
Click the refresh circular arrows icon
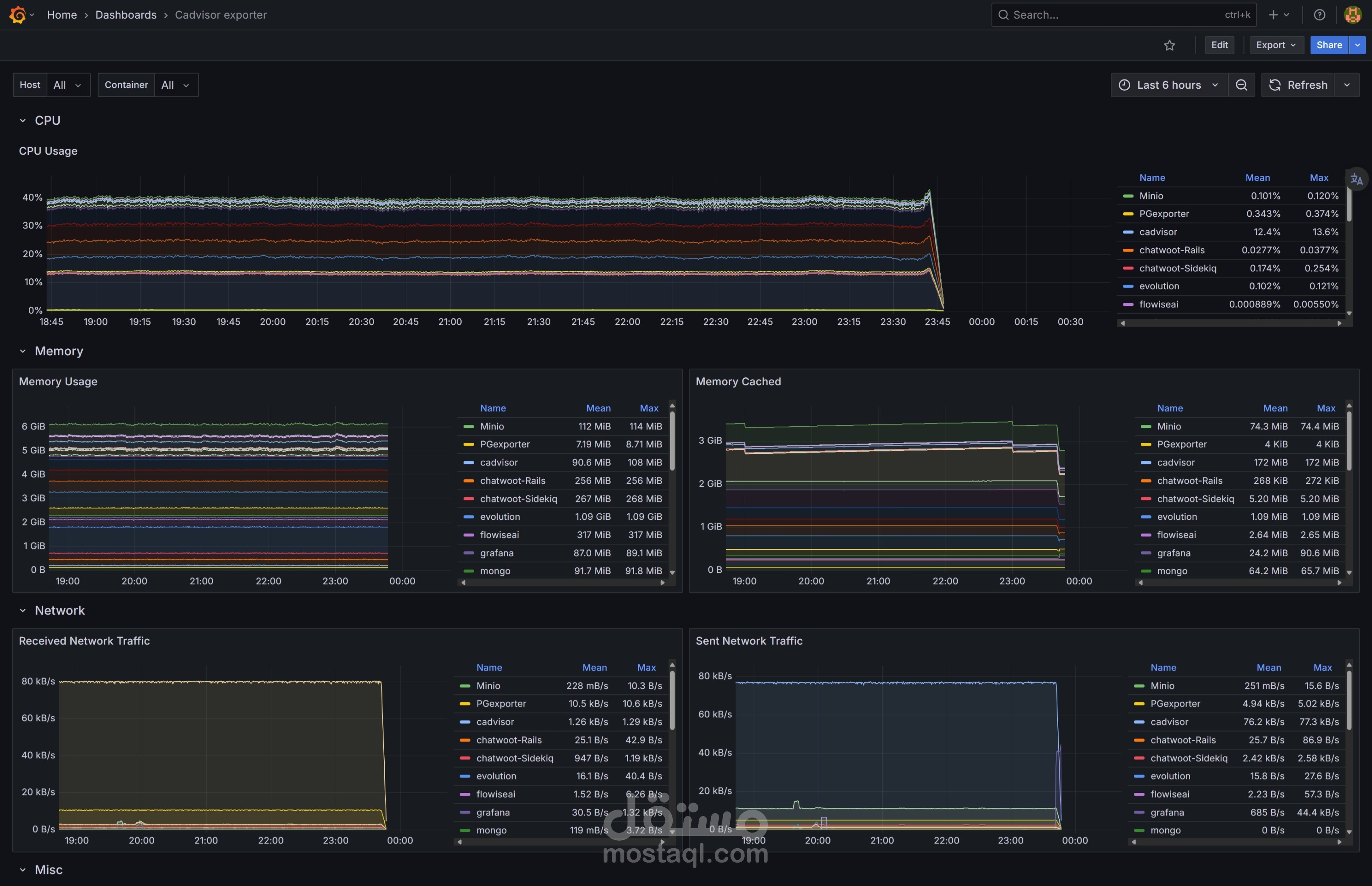(1275, 85)
